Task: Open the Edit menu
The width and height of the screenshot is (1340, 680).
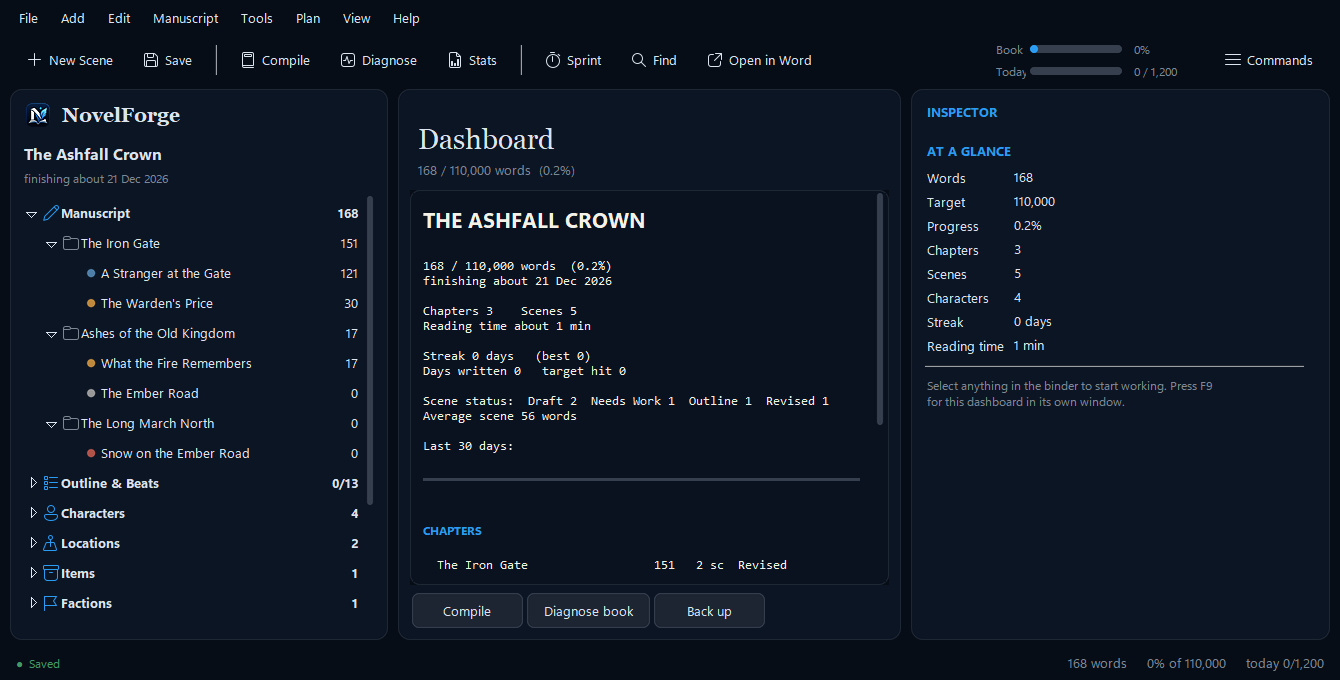Action: coord(119,18)
